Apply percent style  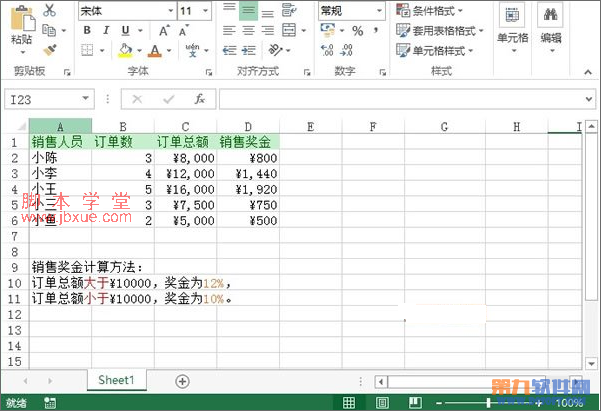pos(358,31)
